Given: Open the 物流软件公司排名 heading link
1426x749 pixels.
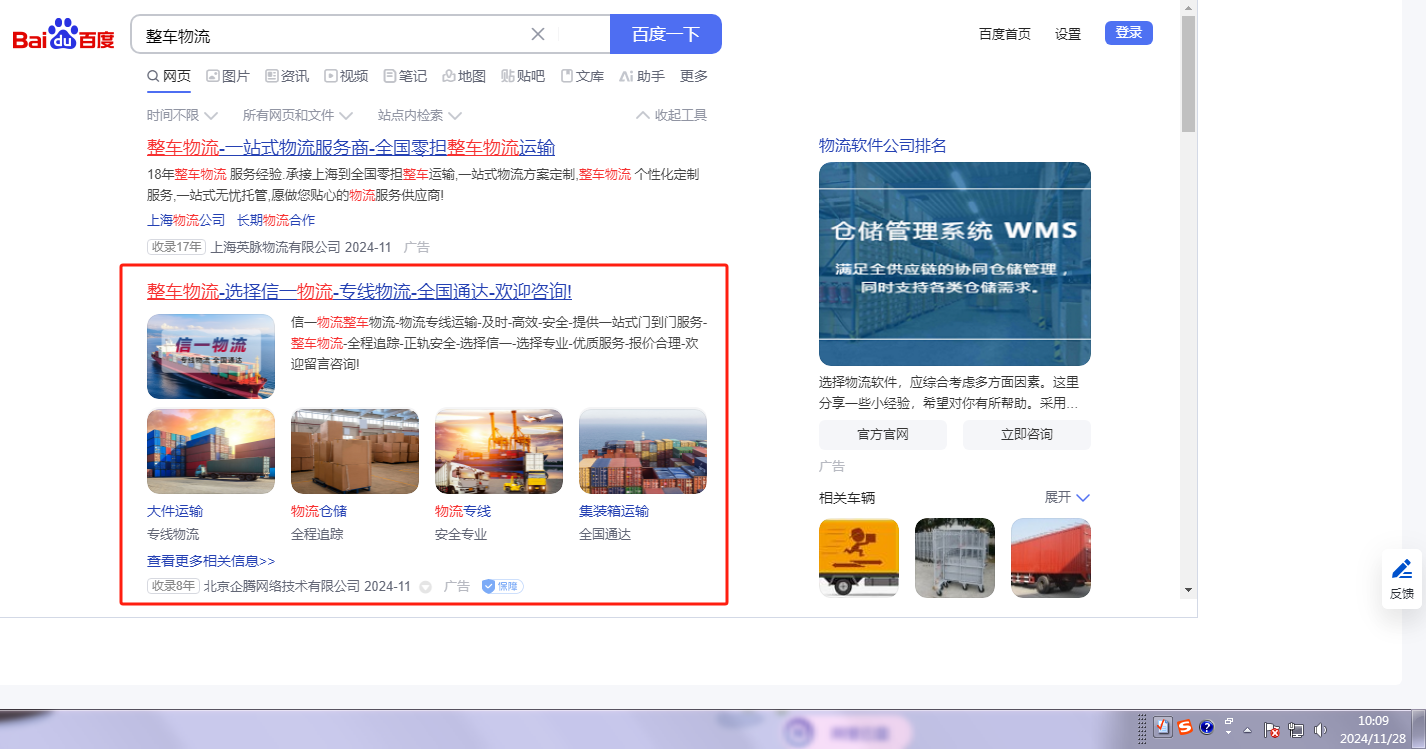Looking at the screenshot, I should coord(883,146).
